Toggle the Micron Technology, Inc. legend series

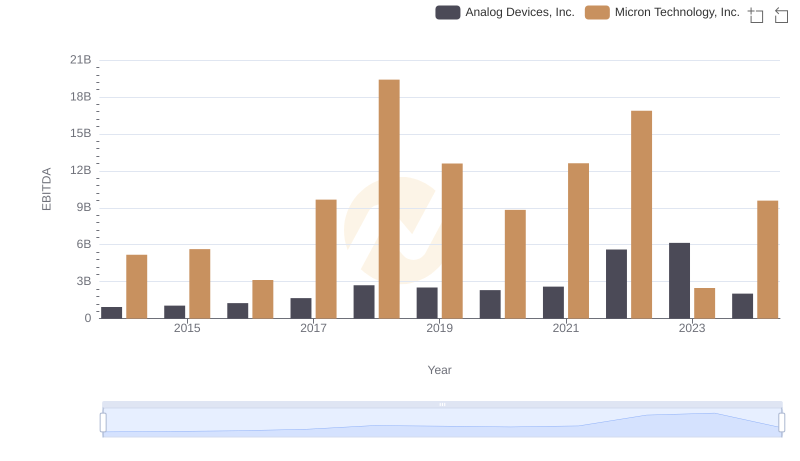[662, 12]
